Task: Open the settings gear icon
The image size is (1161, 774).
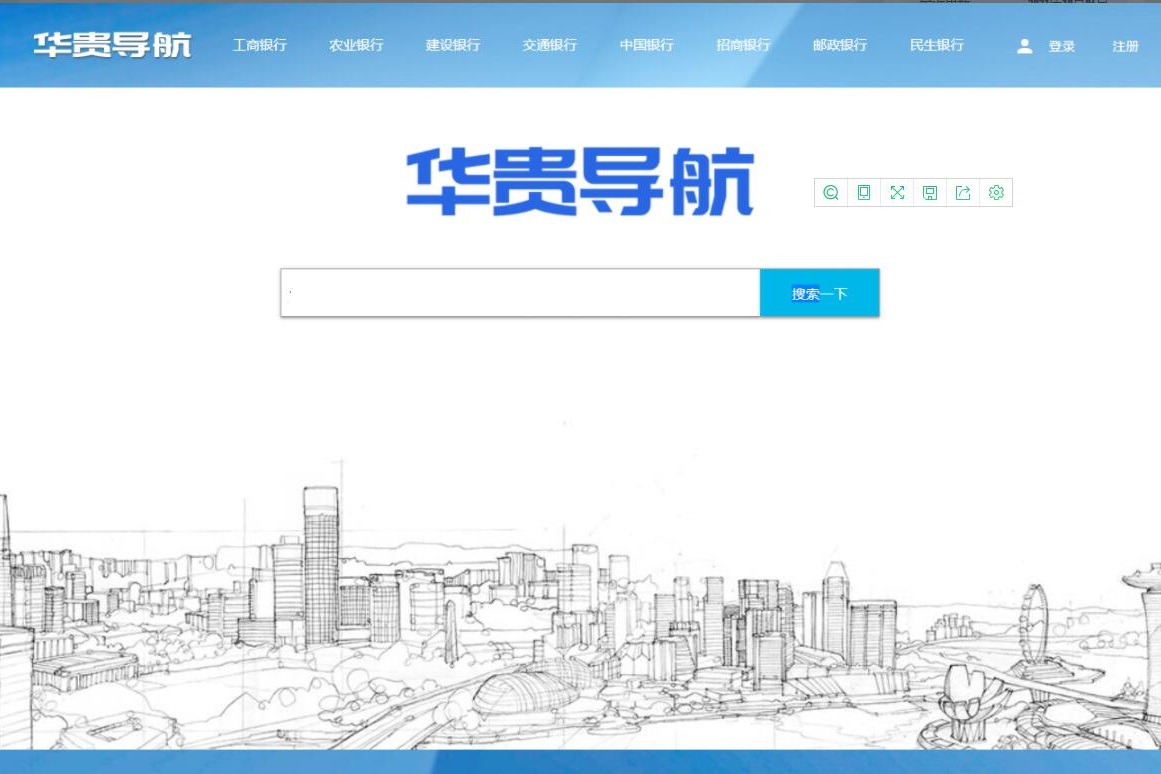Action: click(996, 192)
